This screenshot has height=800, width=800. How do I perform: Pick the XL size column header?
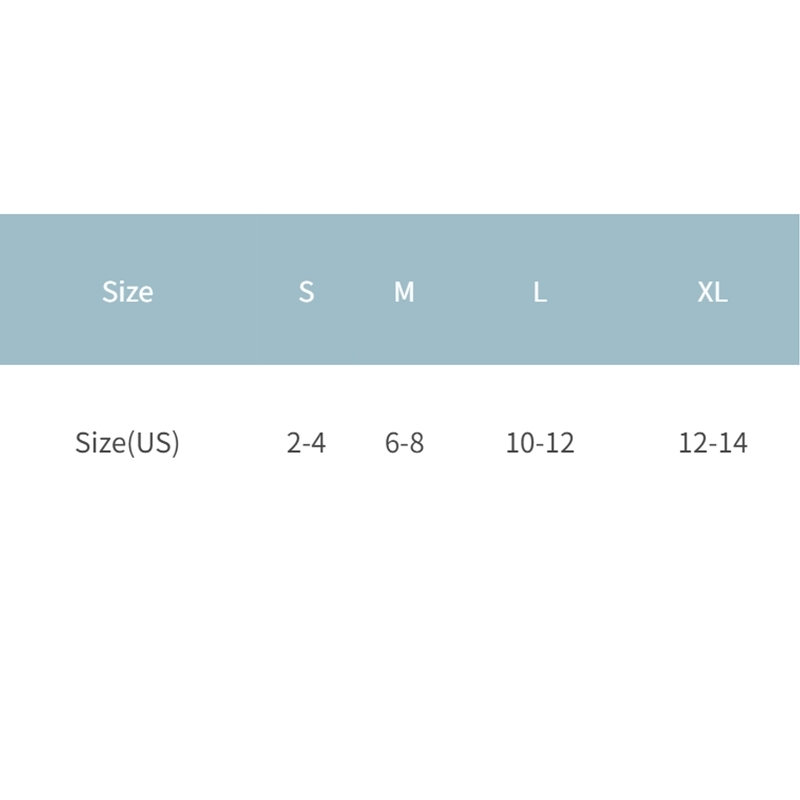712,292
